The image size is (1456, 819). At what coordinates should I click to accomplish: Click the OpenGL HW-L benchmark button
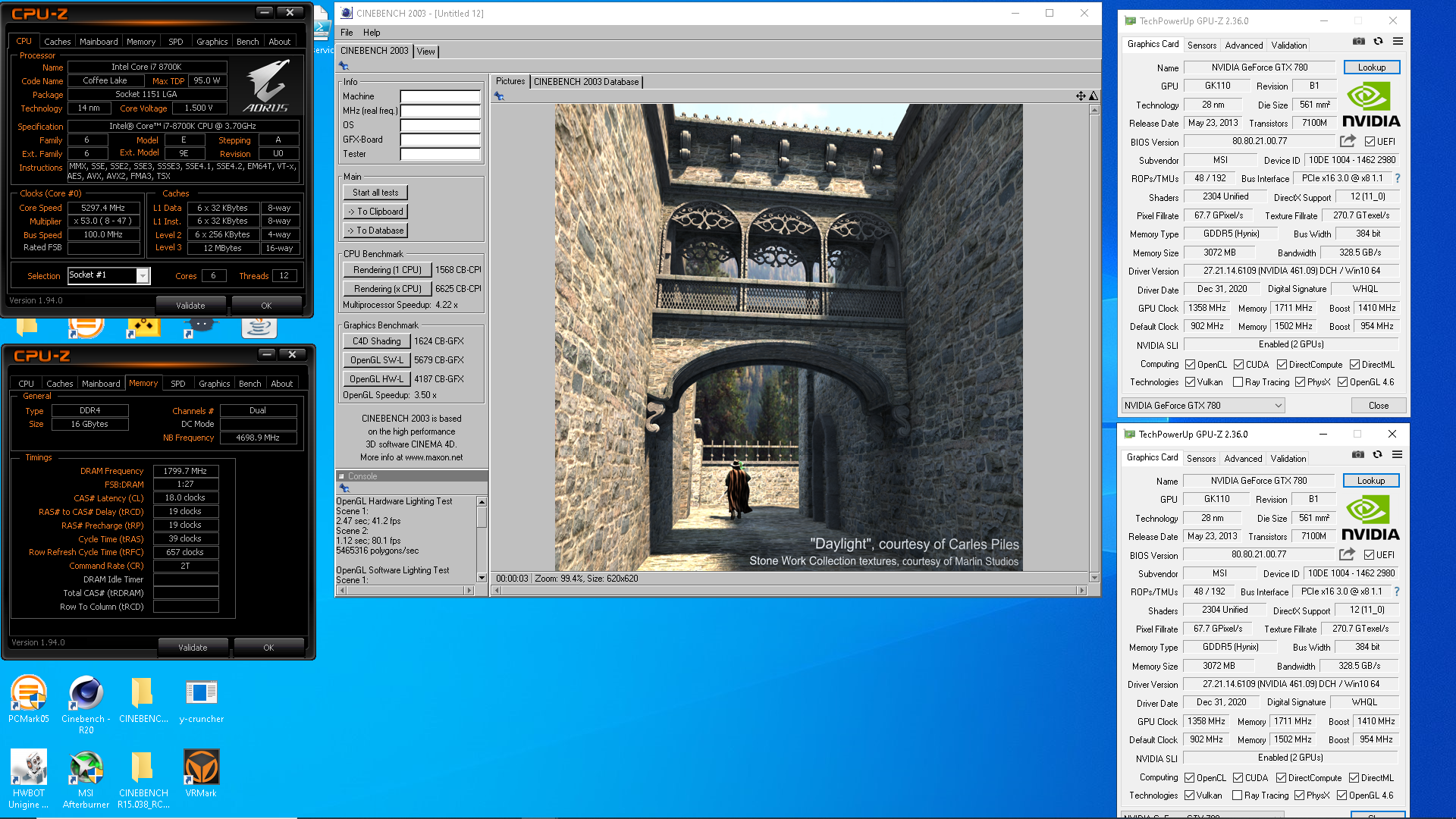pyautogui.click(x=376, y=379)
